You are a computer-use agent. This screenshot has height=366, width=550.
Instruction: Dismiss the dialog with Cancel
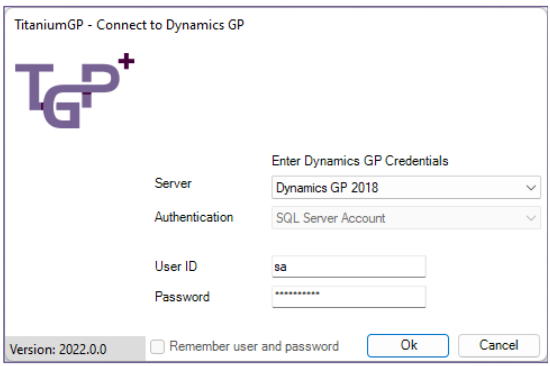pos(498,346)
